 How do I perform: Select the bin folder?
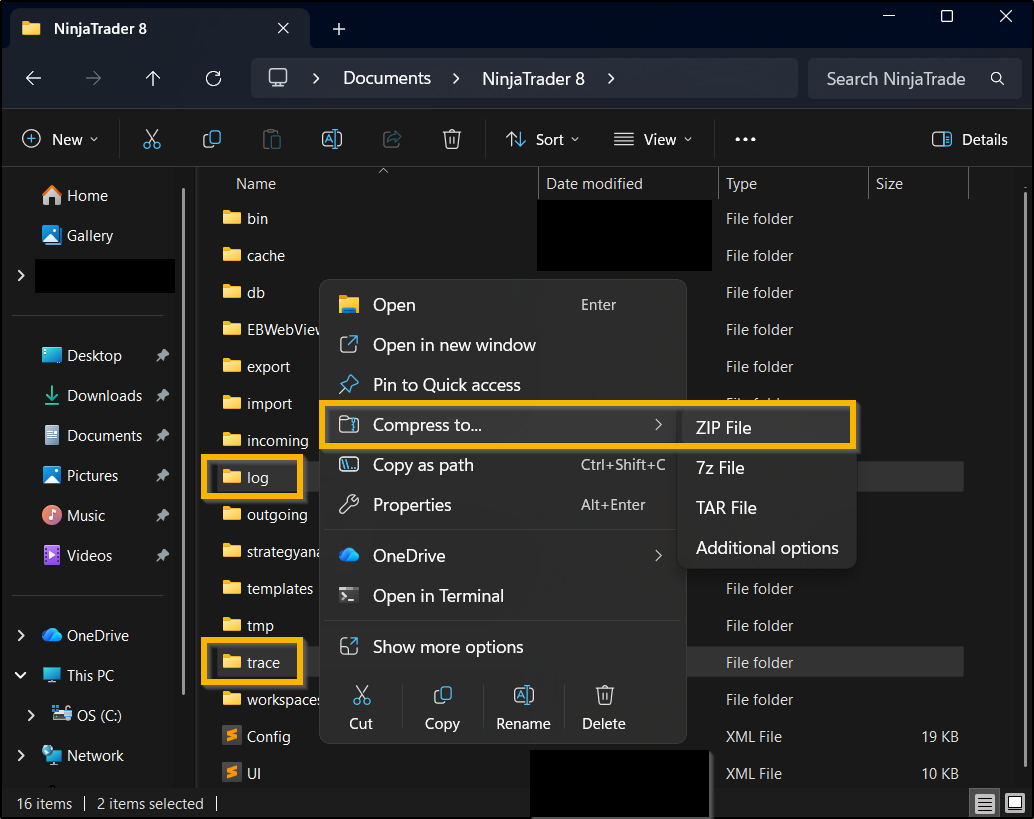(x=245, y=218)
